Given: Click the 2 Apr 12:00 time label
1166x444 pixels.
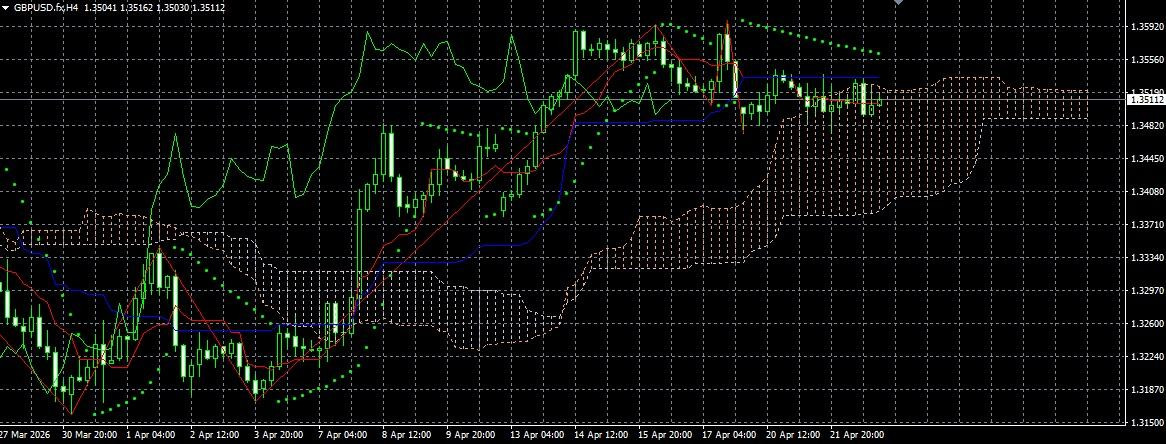Looking at the screenshot, I should pyautogui.click(x=214, y=434).
